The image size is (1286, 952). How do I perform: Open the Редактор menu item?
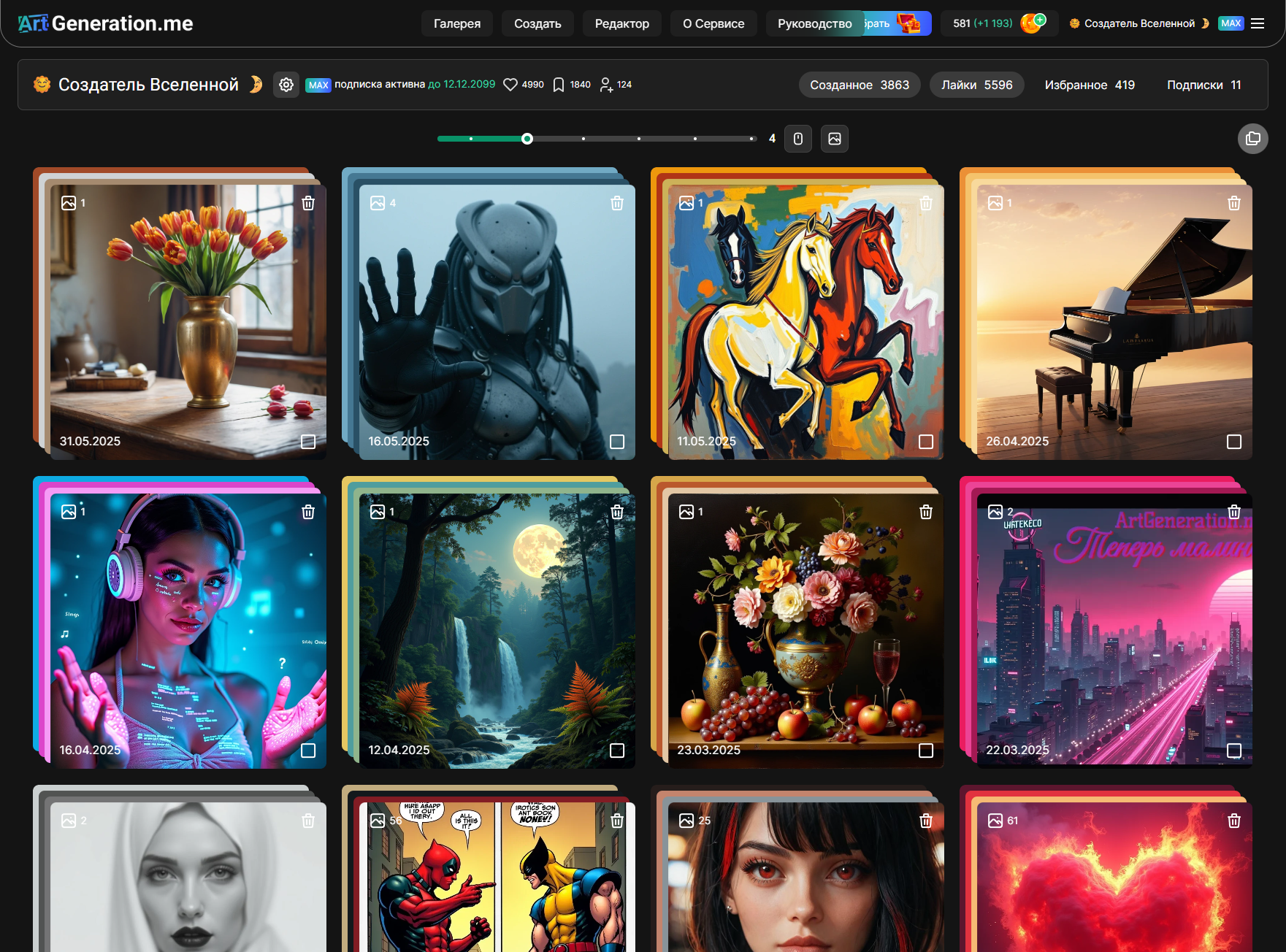622,23
